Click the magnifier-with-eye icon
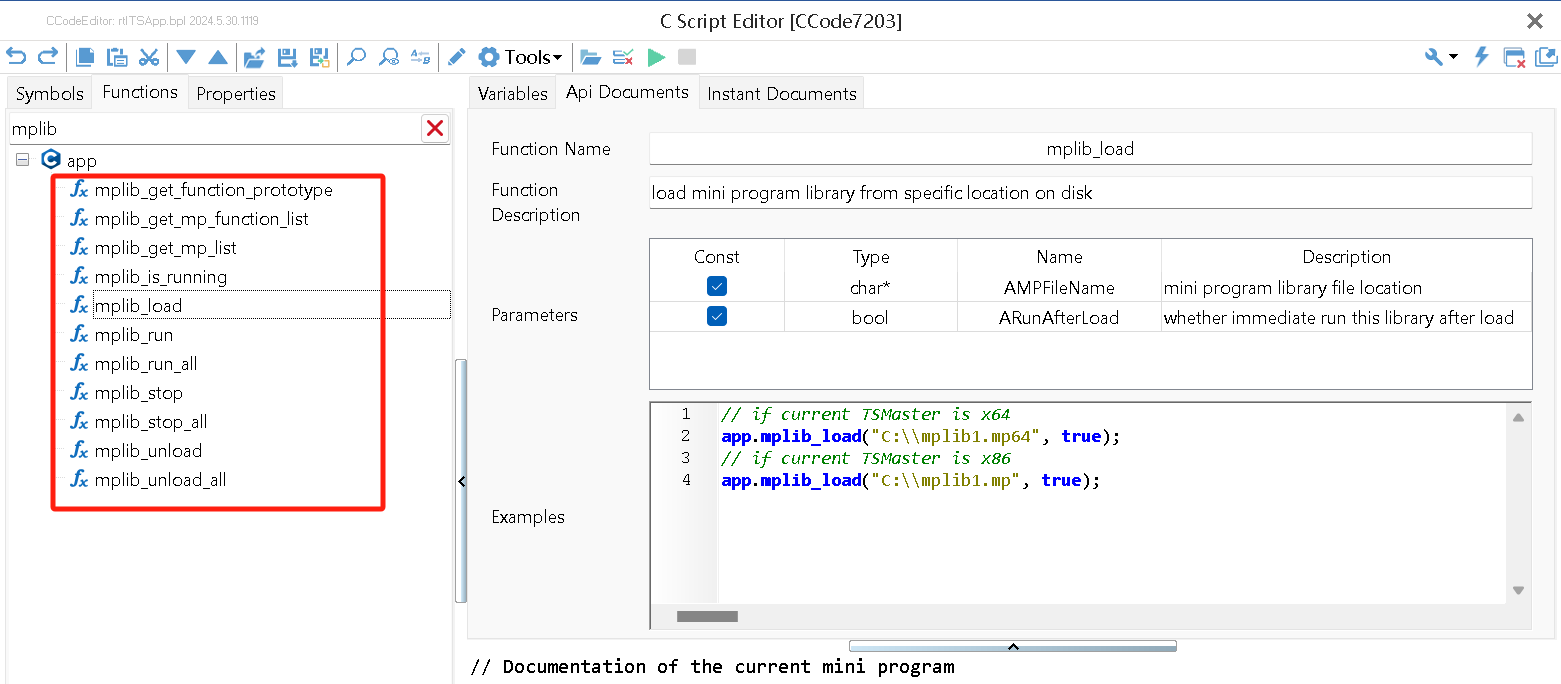Image resolution: width=1561 pixels, height=684 pixels. tap(389, 57)
